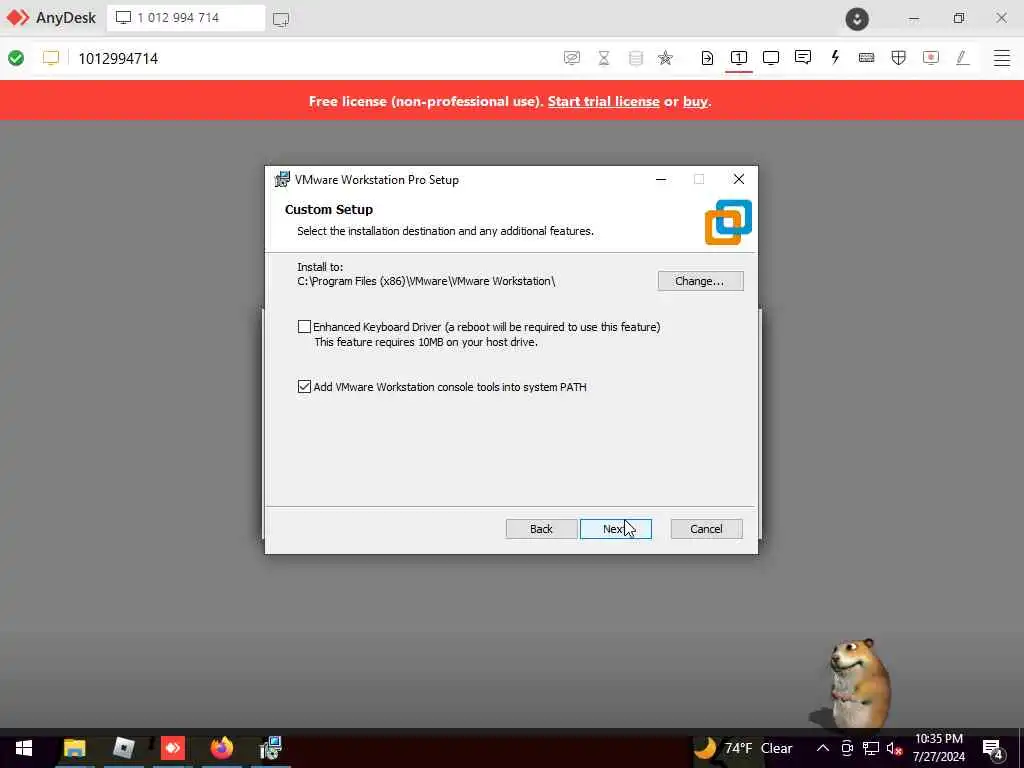The image size is (1024, 768).
Task: Click the muted volume tray icon
Action: 894,748
